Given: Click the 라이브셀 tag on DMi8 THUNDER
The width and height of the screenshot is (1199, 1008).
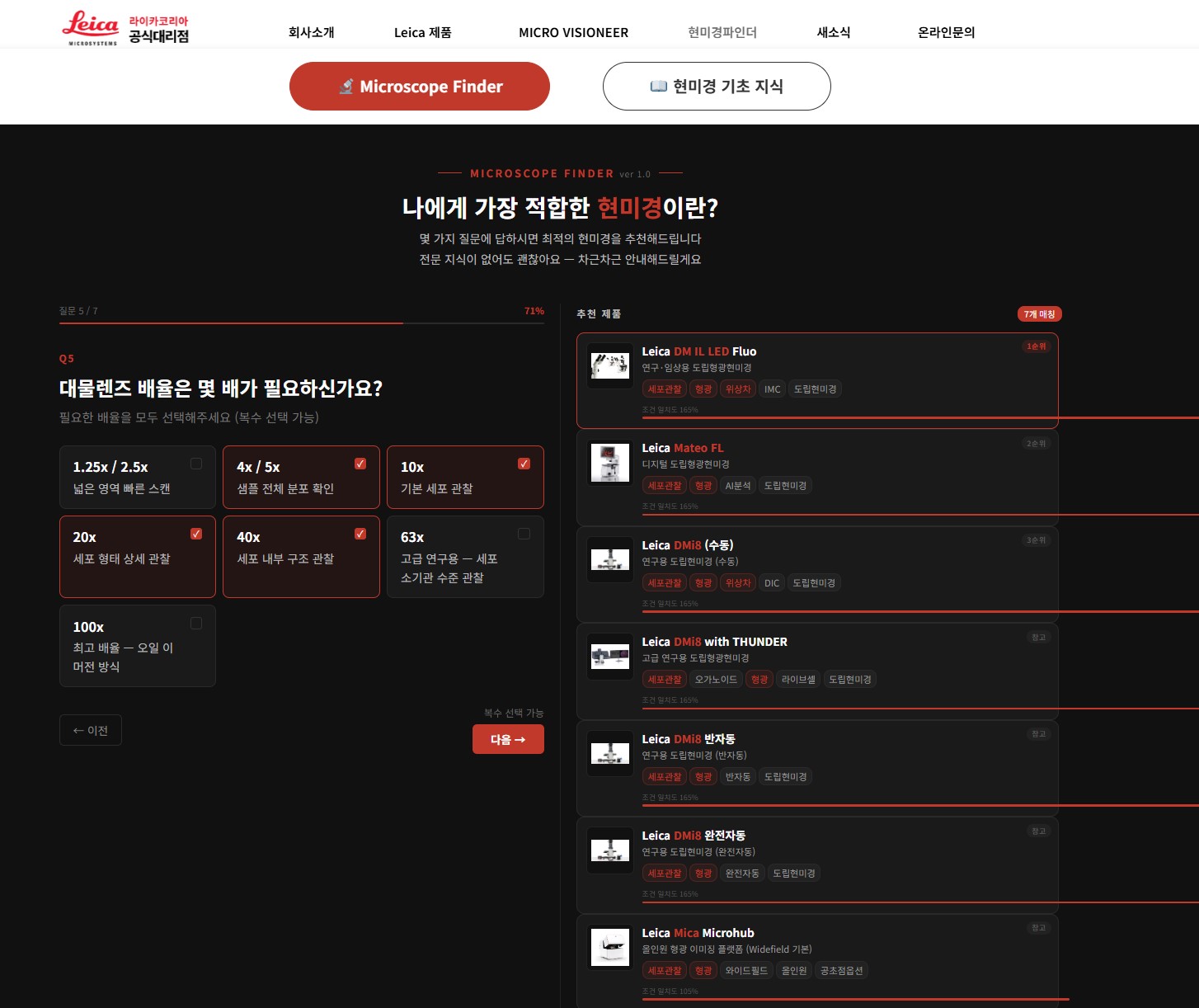Looking at the screenshot, I should [798, 680].
